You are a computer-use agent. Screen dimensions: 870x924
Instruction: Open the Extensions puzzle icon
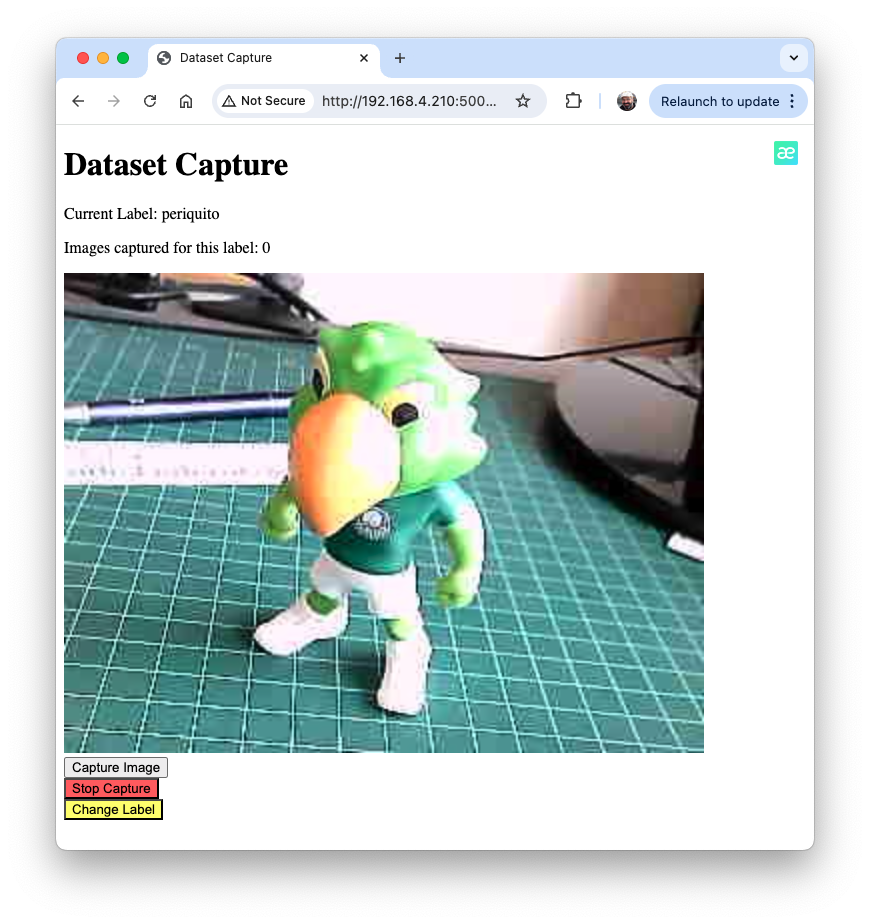573,101
